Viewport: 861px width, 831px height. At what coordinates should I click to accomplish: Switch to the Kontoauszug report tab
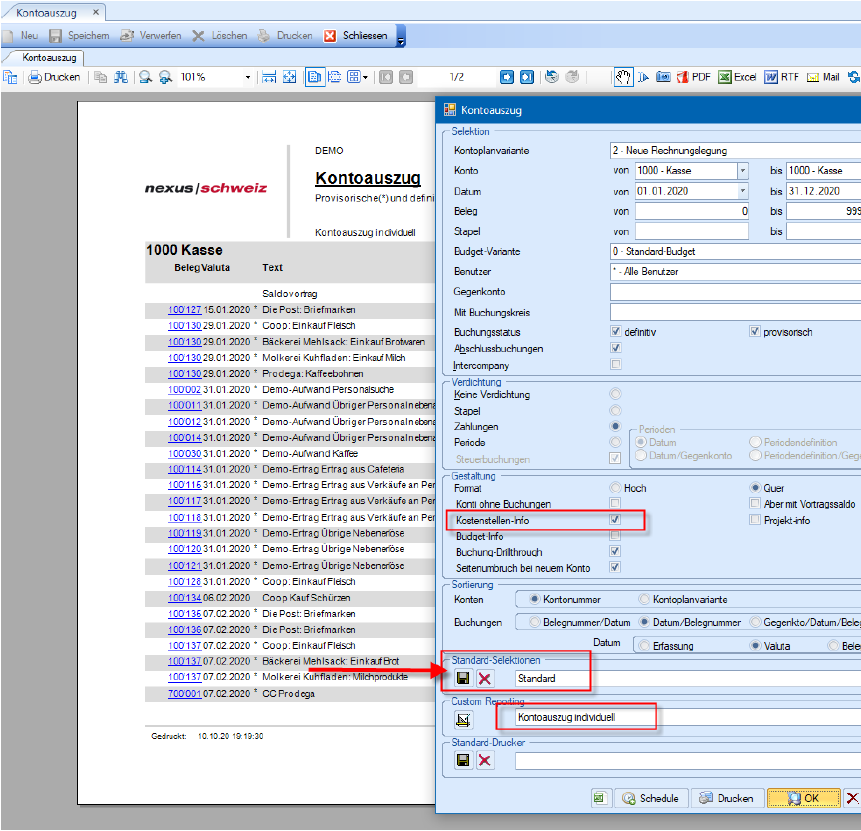[x=49, y=58]
